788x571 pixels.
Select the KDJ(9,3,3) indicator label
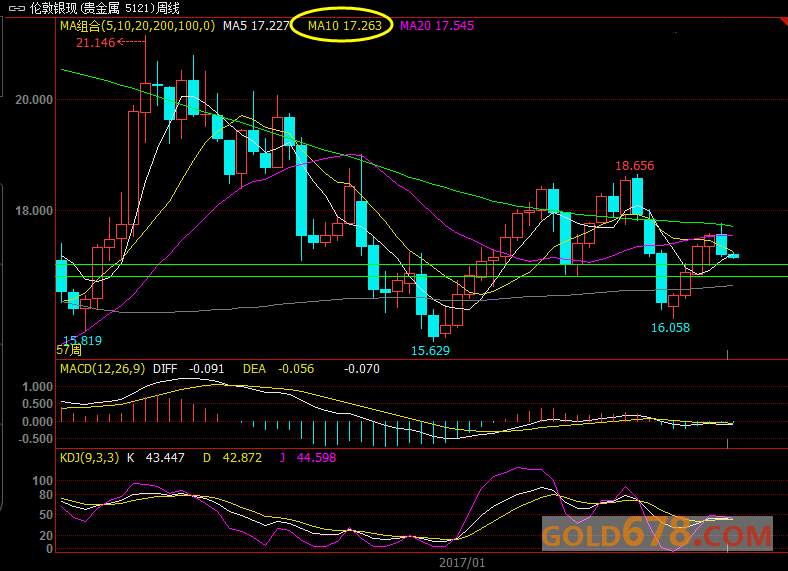(x=89, y=458)
